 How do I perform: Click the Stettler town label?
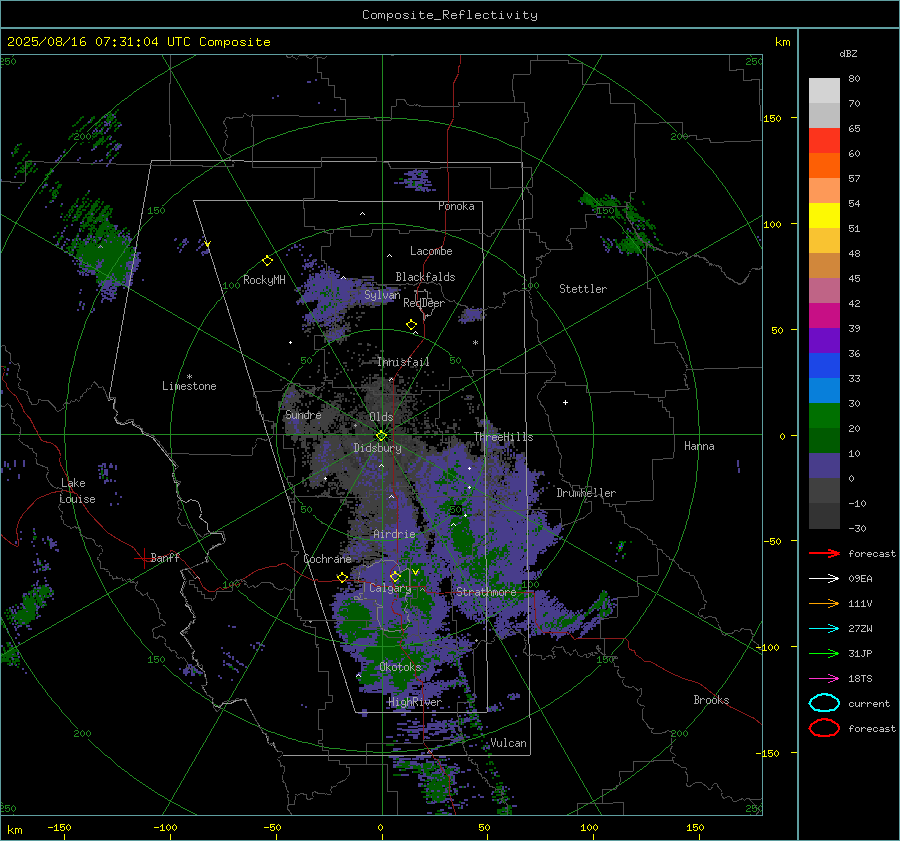pyautogui.click(x=583, y=289)
